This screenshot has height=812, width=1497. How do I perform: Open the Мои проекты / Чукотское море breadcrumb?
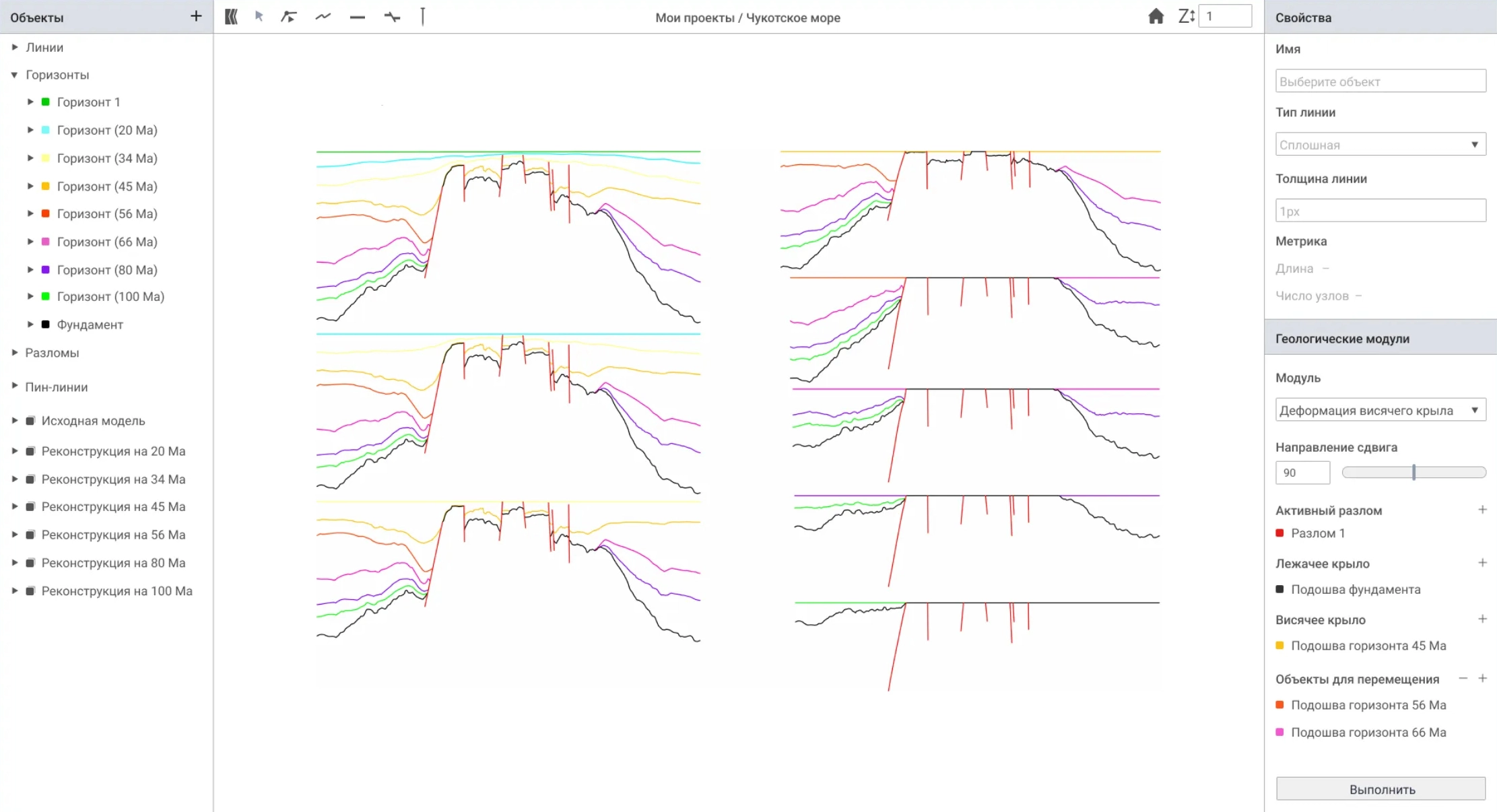[747, 18]
